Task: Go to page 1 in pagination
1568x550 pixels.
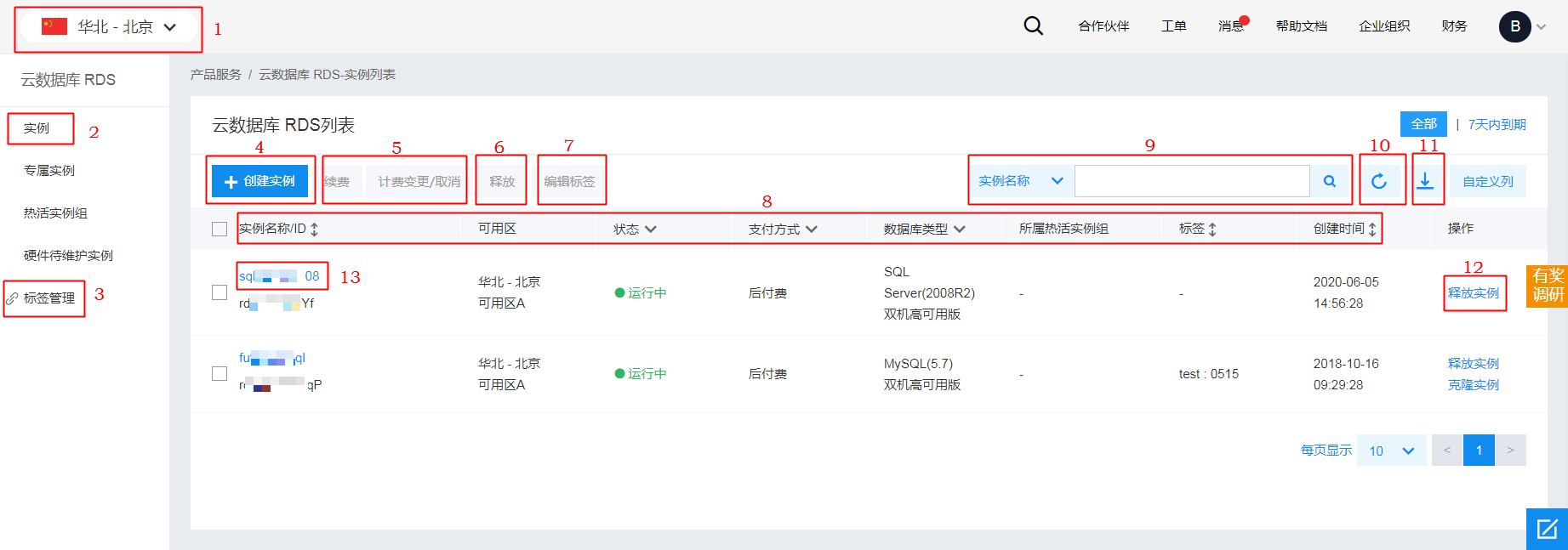Action: (1479, 451)
